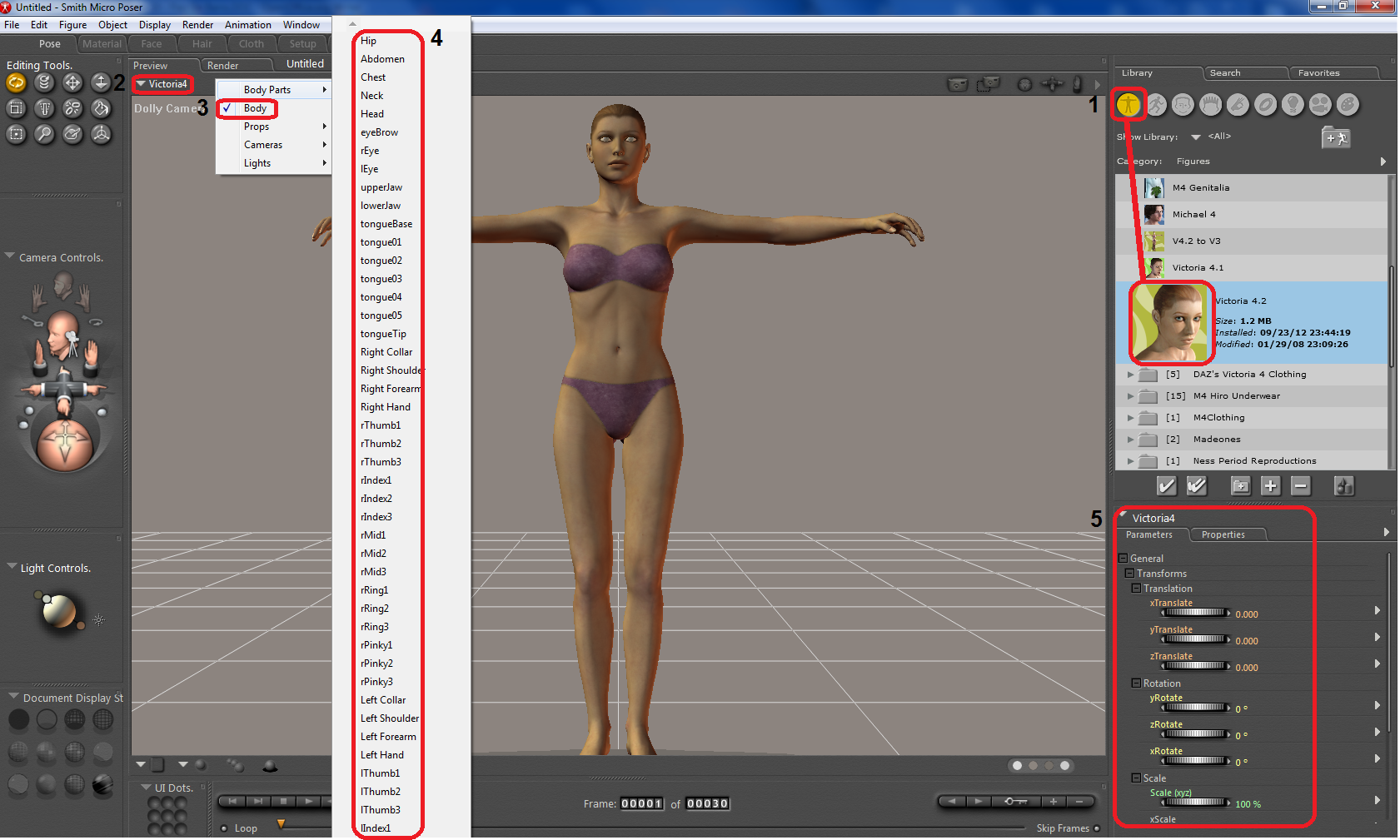The image size is (1400, 840).
Task: Click the render camera icon above viewport
Action: 958,84
